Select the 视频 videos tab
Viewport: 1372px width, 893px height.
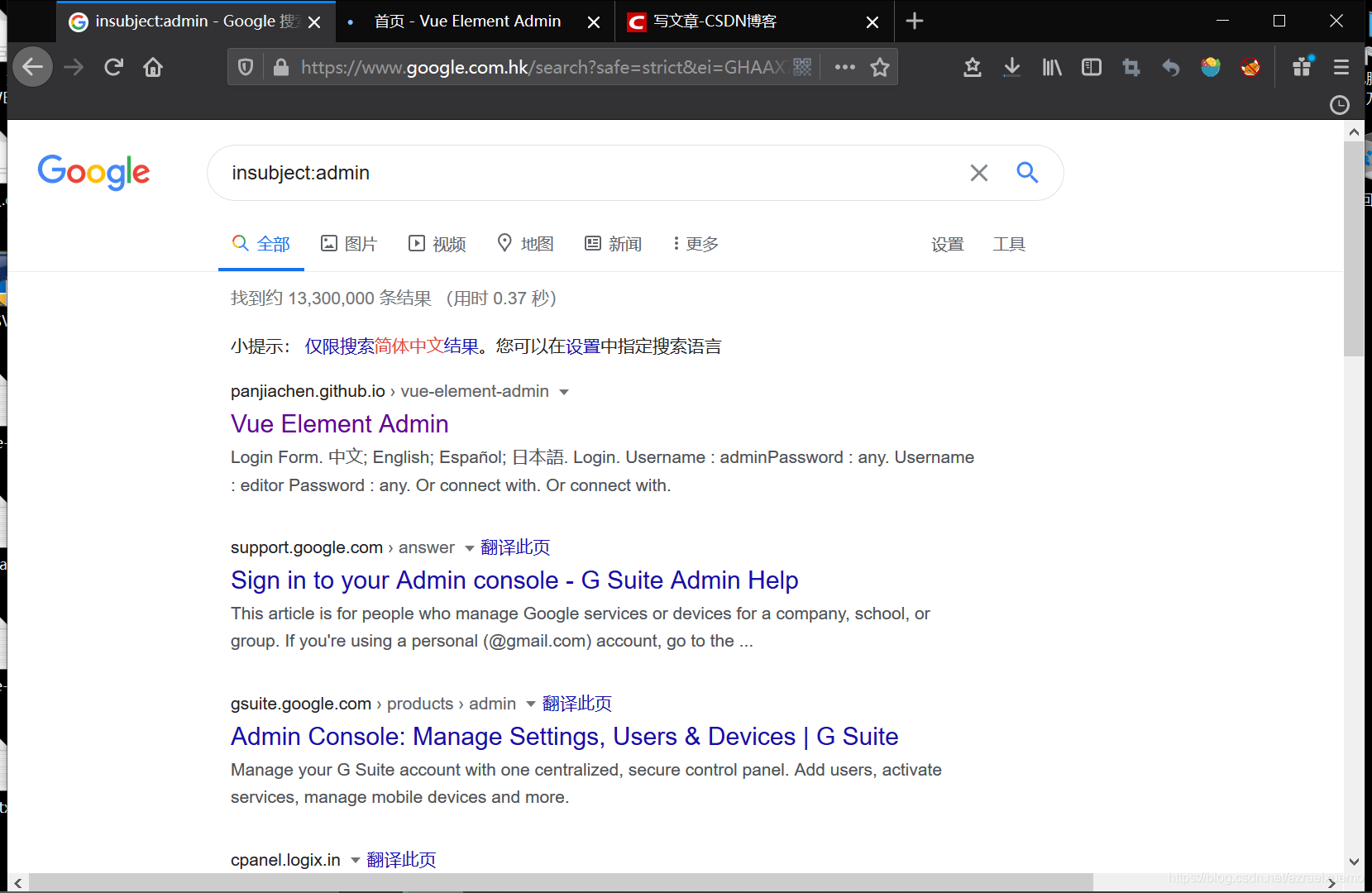[437, 244]
